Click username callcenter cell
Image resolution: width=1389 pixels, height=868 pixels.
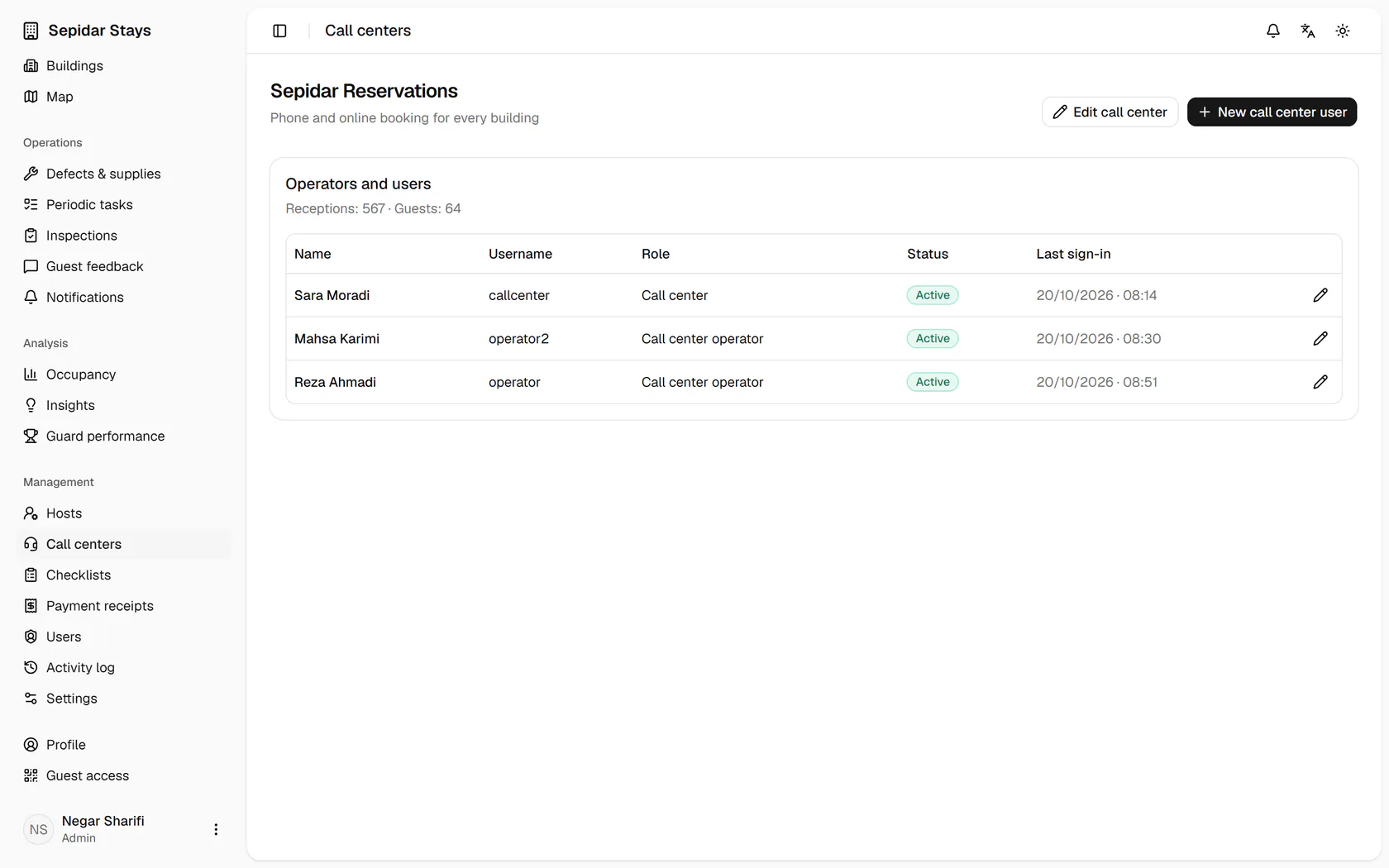point(518,295)
